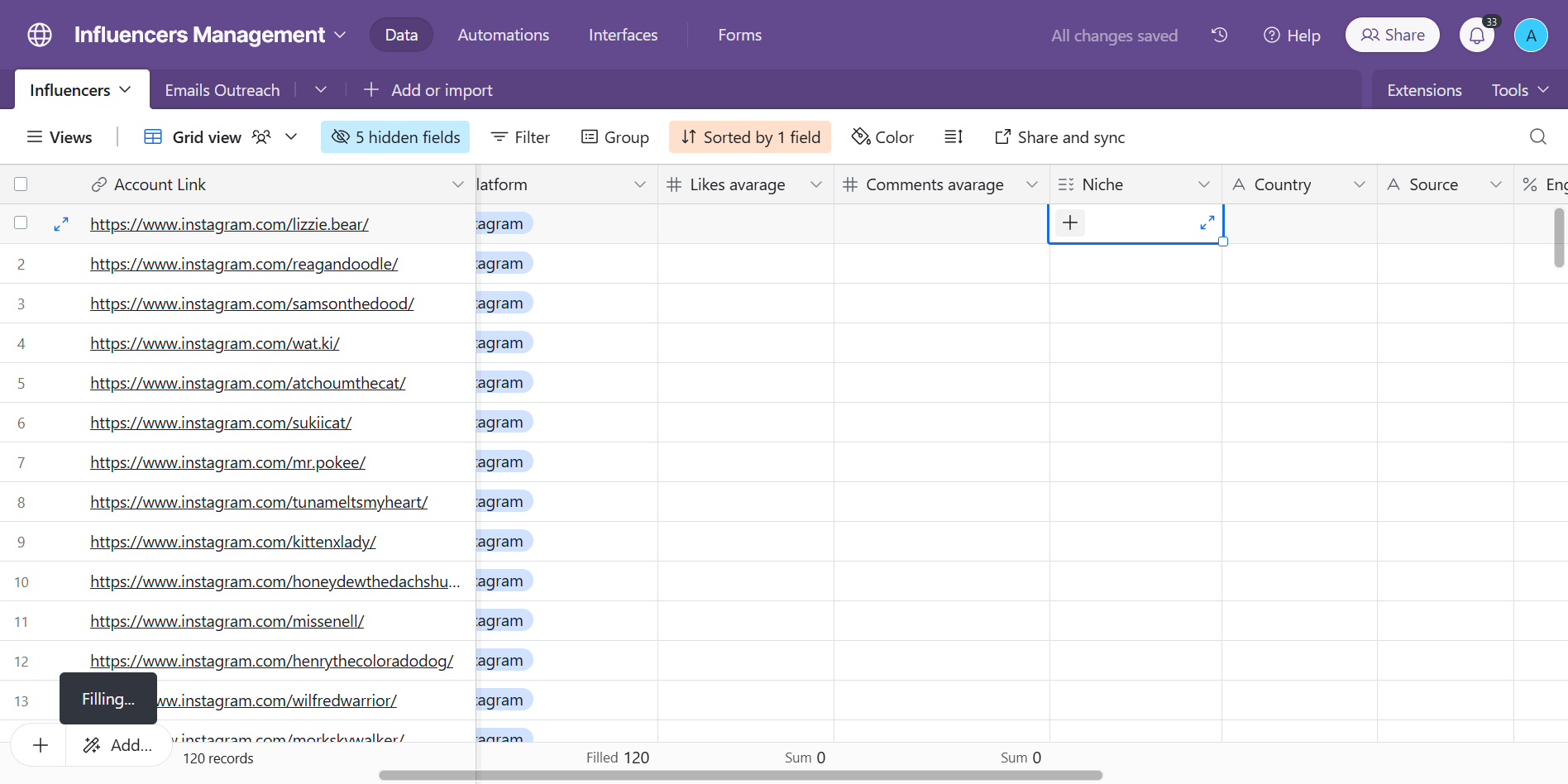1568x784 pixels.
Task: Check the lizzie.bear row checkbox
Action: [22, 223]
